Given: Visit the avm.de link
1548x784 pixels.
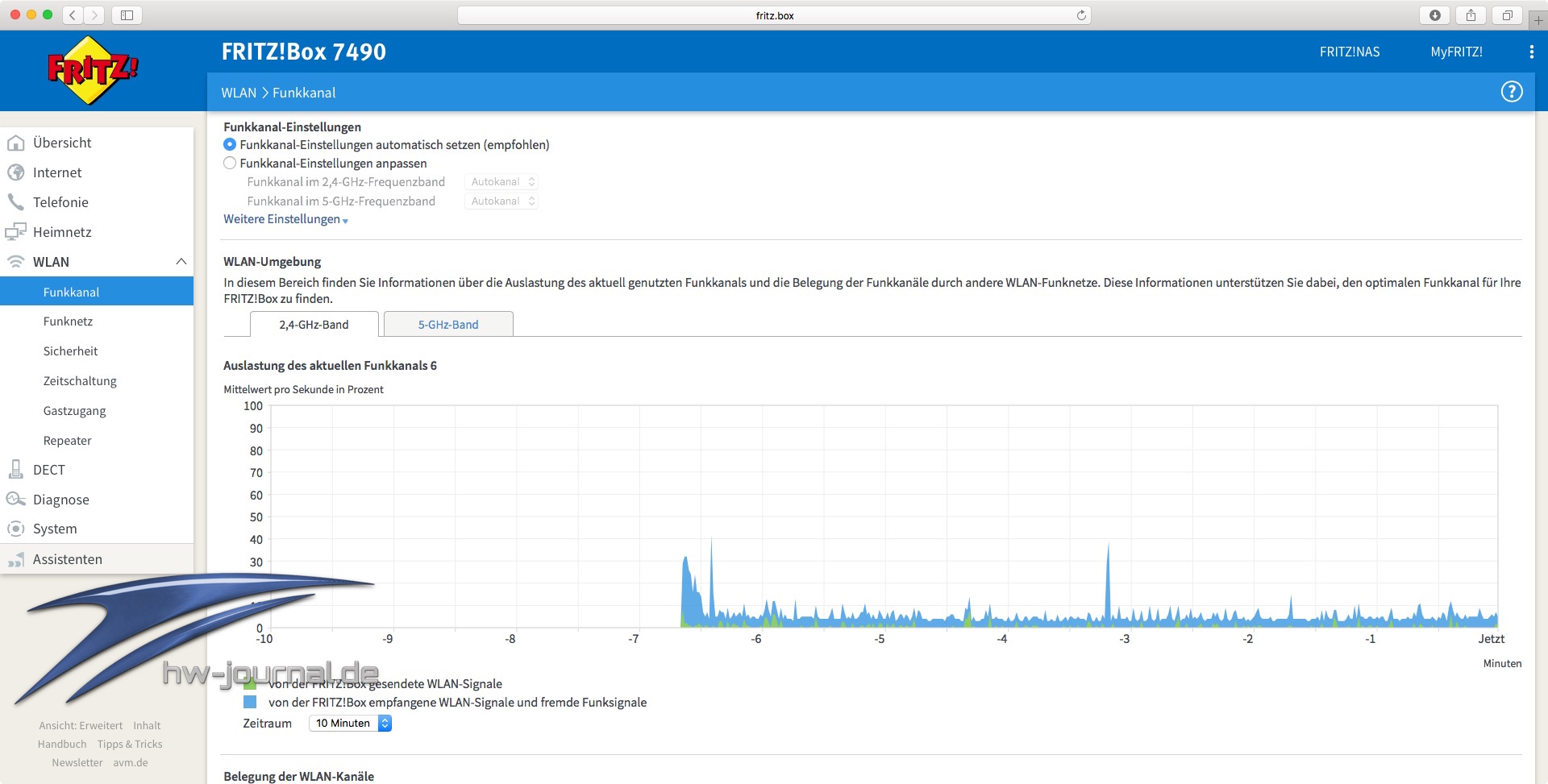Looking at the screenshot, I should click(x=131, y=763).
